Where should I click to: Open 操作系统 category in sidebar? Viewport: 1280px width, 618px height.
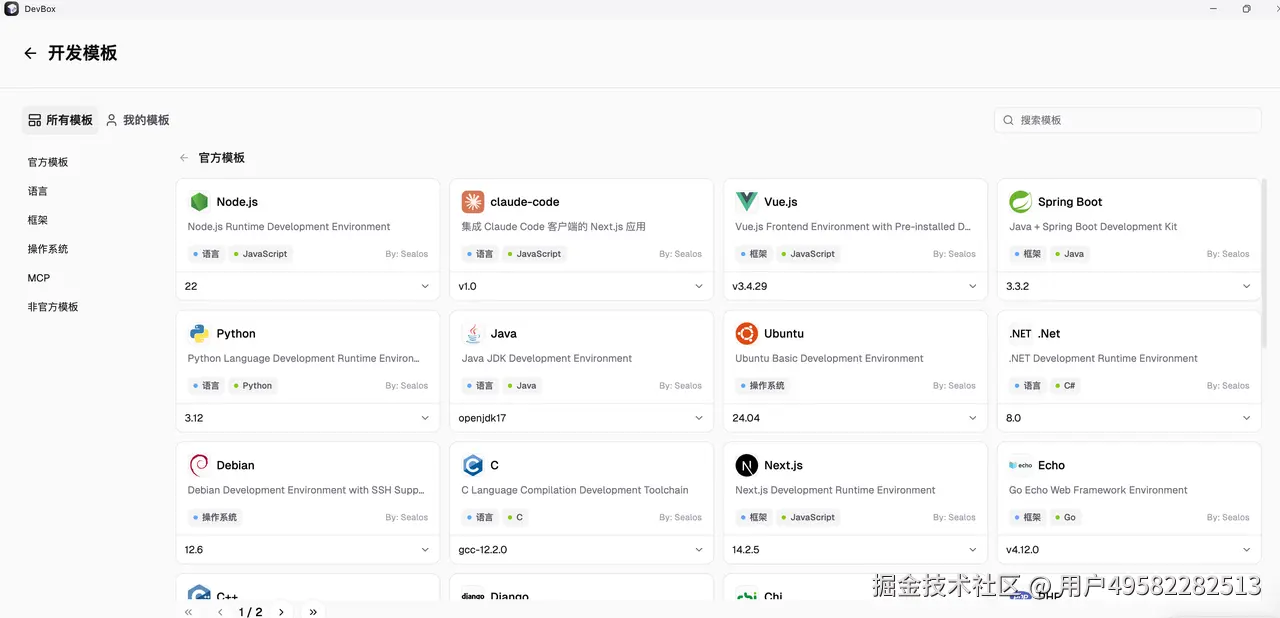click(48, 249)
